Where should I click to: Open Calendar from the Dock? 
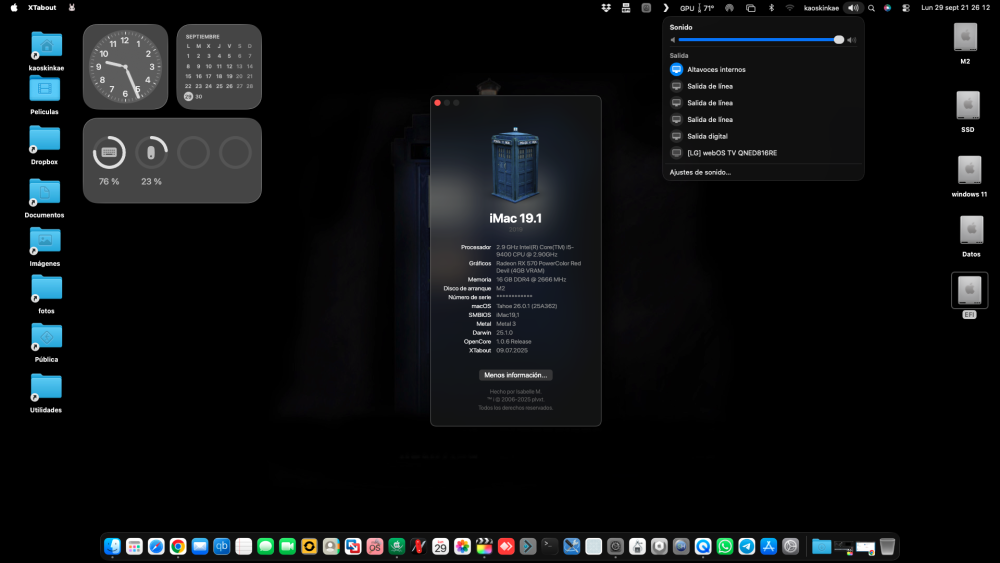coord(440,546)
